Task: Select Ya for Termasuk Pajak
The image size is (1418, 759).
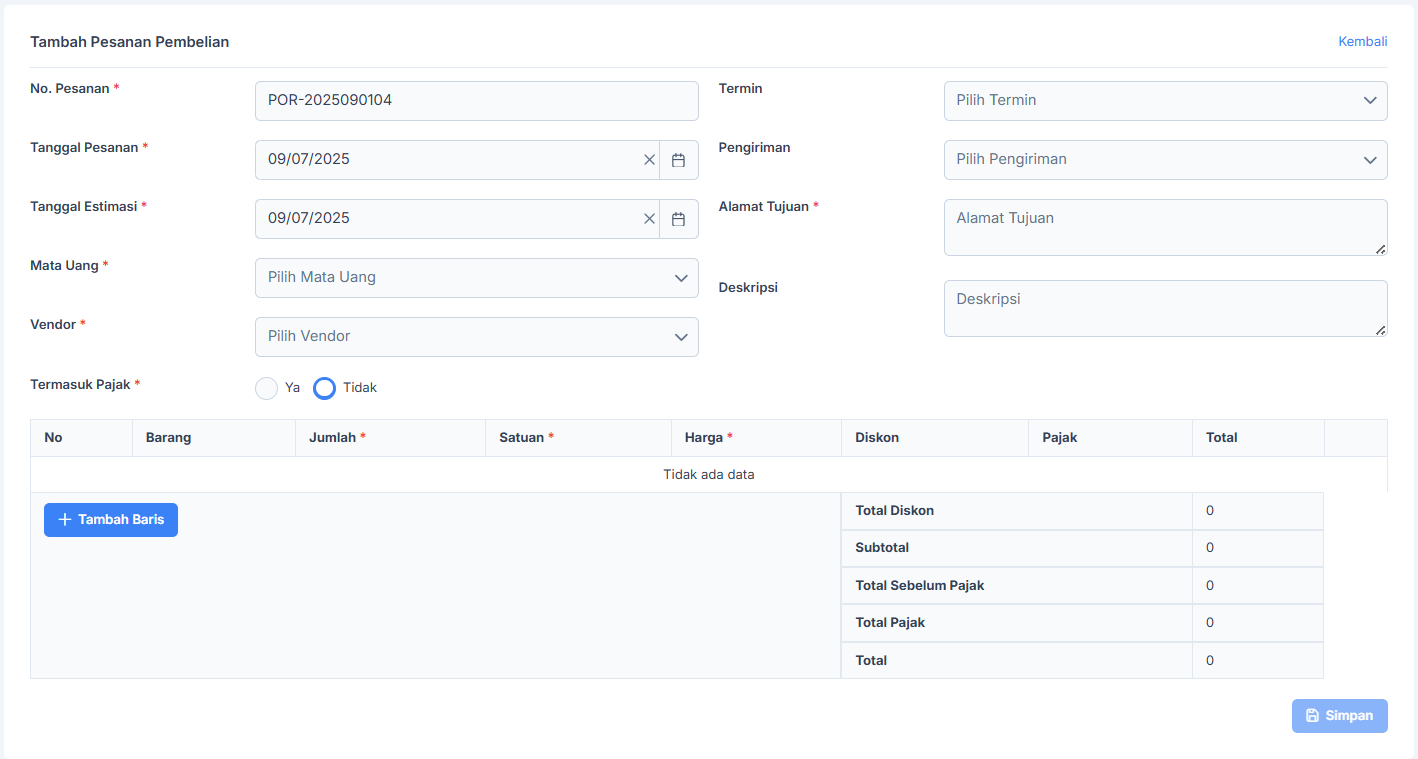Action: [x=266, y=388]
